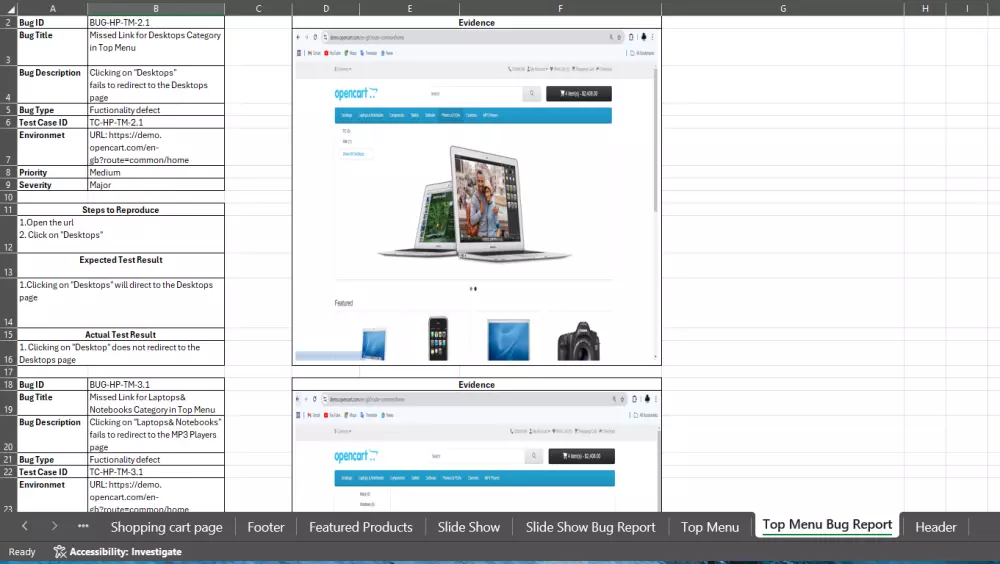
Task: Select 'Clicking on Laptops& Notebooks' description cell
Action: tap(156, 434)
